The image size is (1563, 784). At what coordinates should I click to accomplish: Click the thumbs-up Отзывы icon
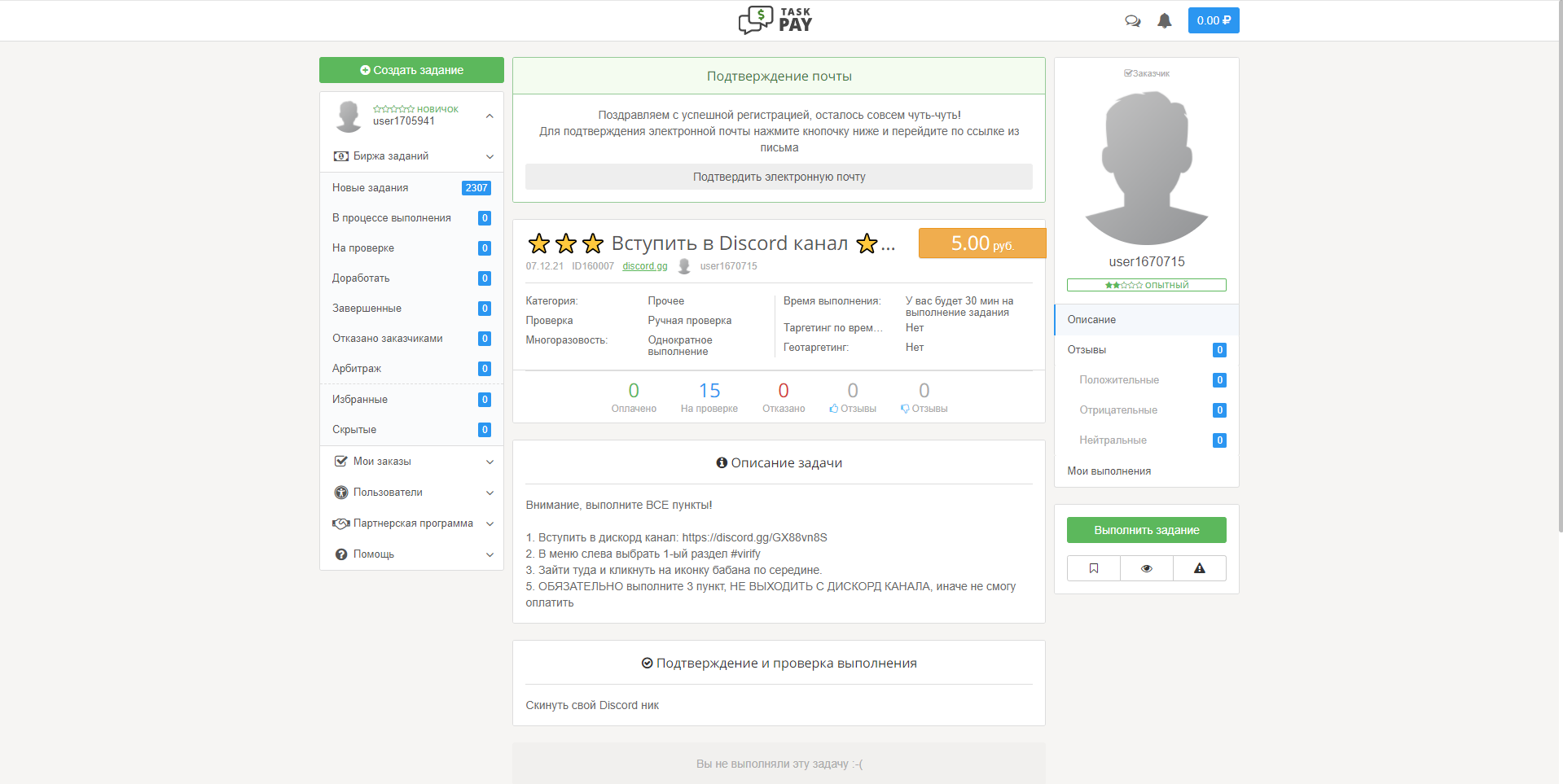pos(834,409)
